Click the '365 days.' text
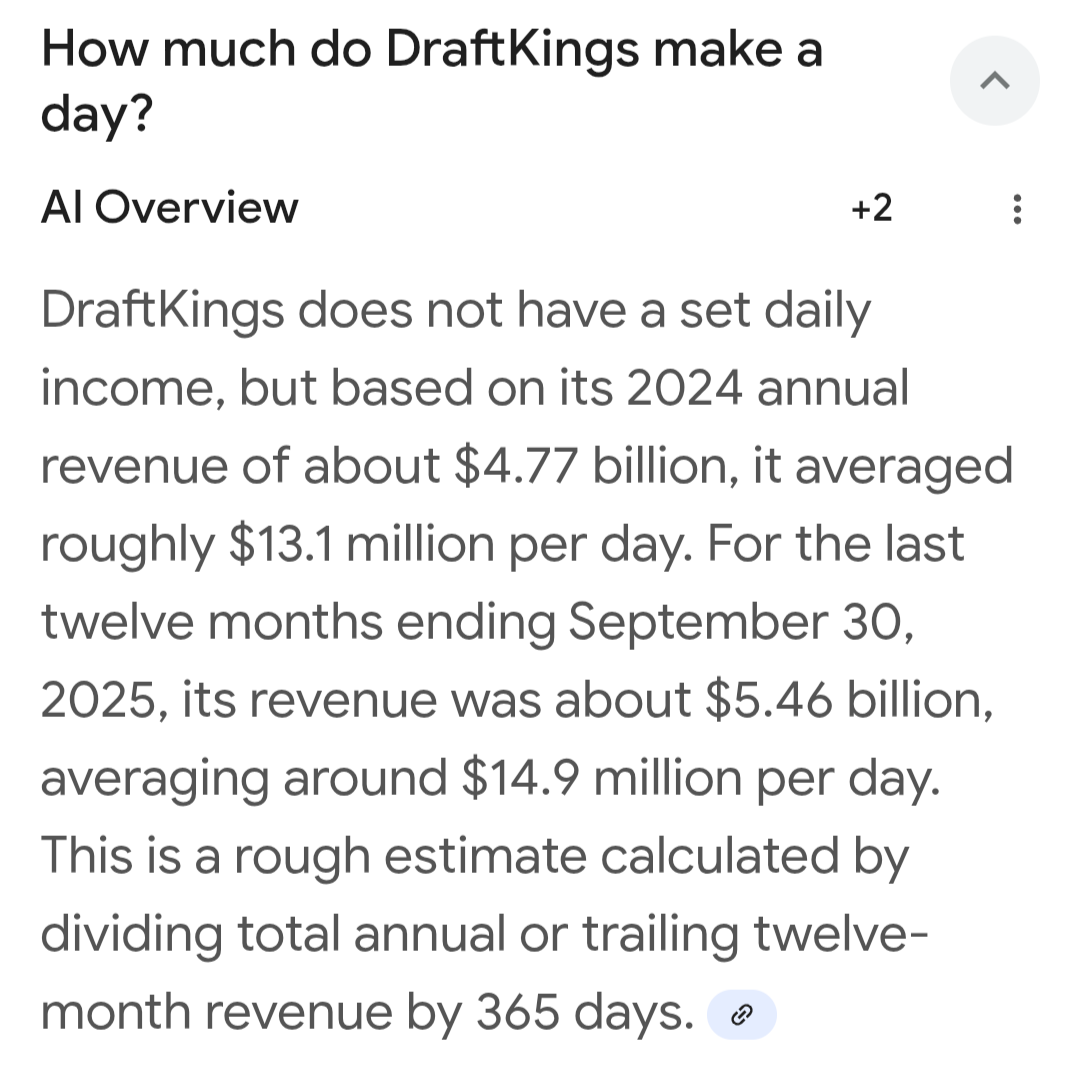The width and height of the screenshot is (1080, 1068). tap(585, 1013)
